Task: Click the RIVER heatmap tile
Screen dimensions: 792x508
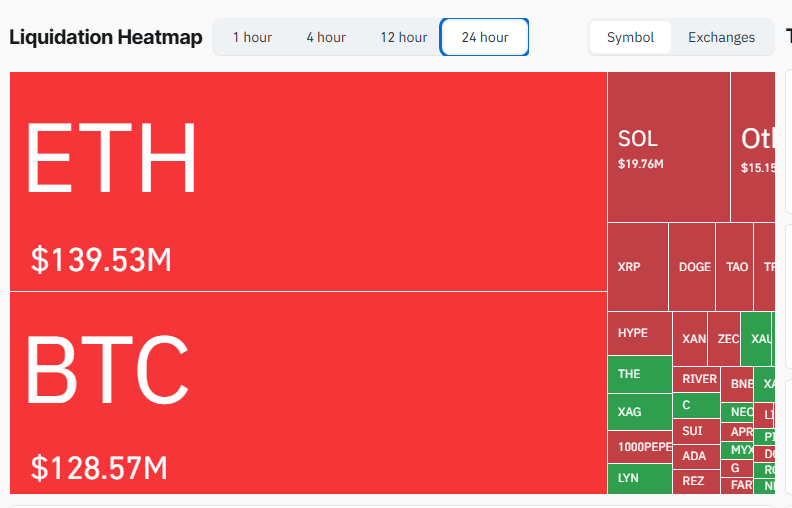Action: click(698, 379)
